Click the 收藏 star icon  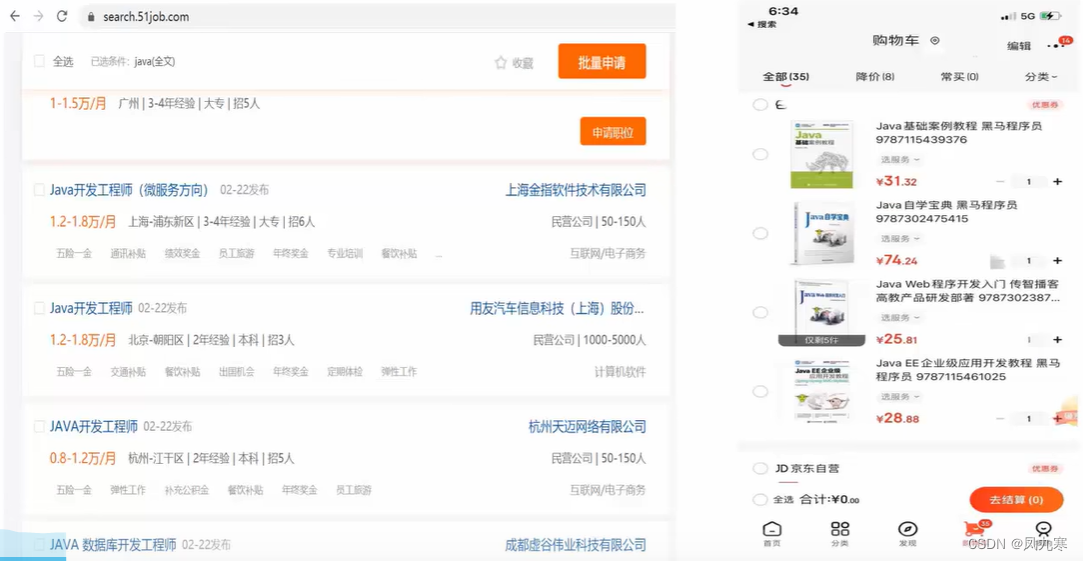[501, 63]
